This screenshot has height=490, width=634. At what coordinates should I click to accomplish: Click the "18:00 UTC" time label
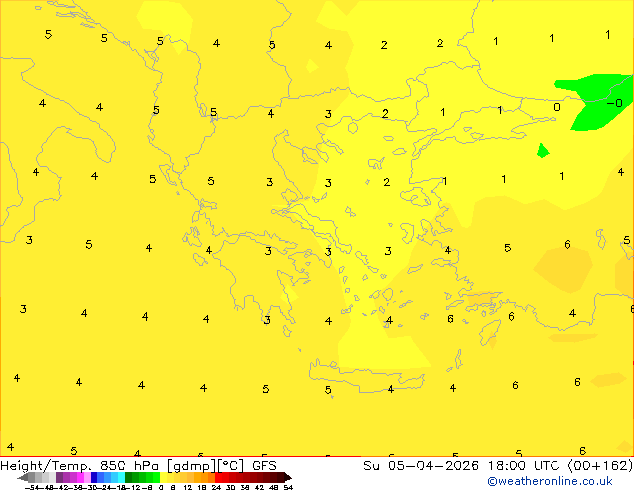[x=503, y=465]
